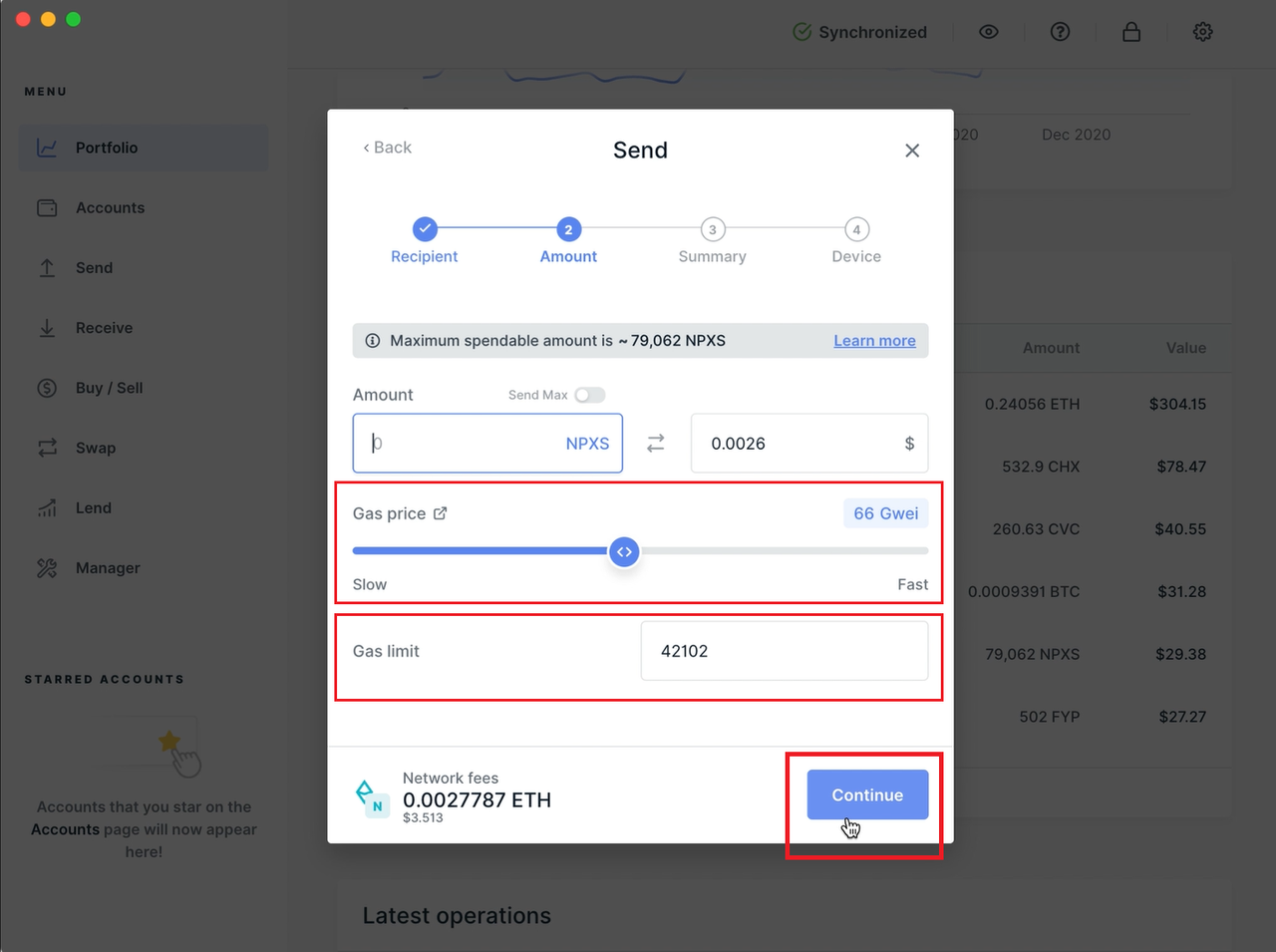Click the Device step 4 circle

point(856,229)
